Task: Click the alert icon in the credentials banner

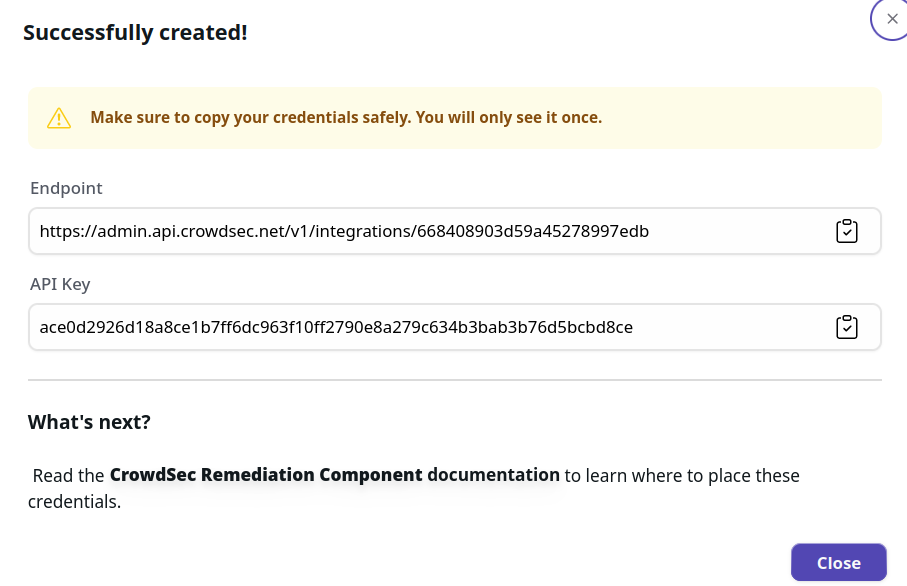Action: tap(59, 118)
